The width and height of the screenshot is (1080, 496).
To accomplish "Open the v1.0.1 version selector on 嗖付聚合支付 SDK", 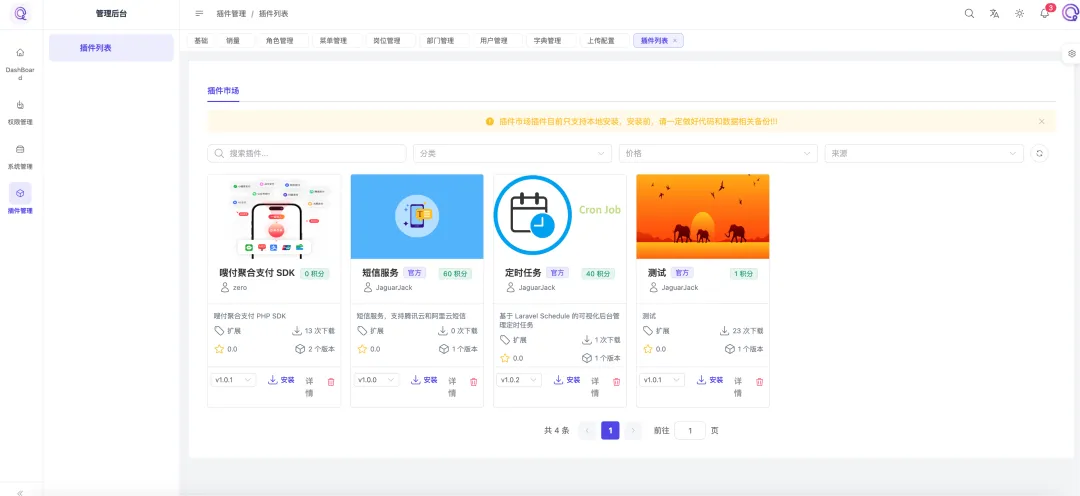I will click(x=233, y=380).
